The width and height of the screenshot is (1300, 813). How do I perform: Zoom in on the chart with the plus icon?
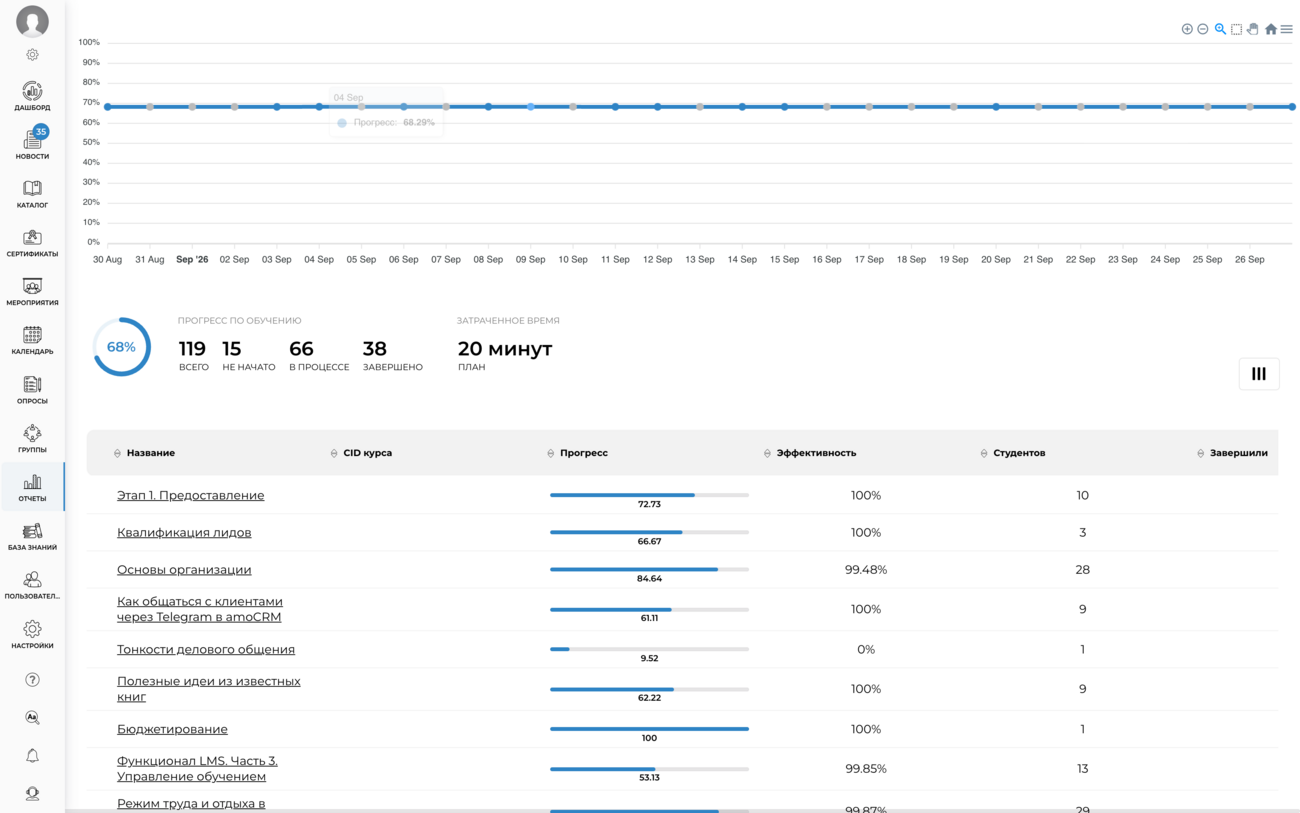coord(1187,29)
